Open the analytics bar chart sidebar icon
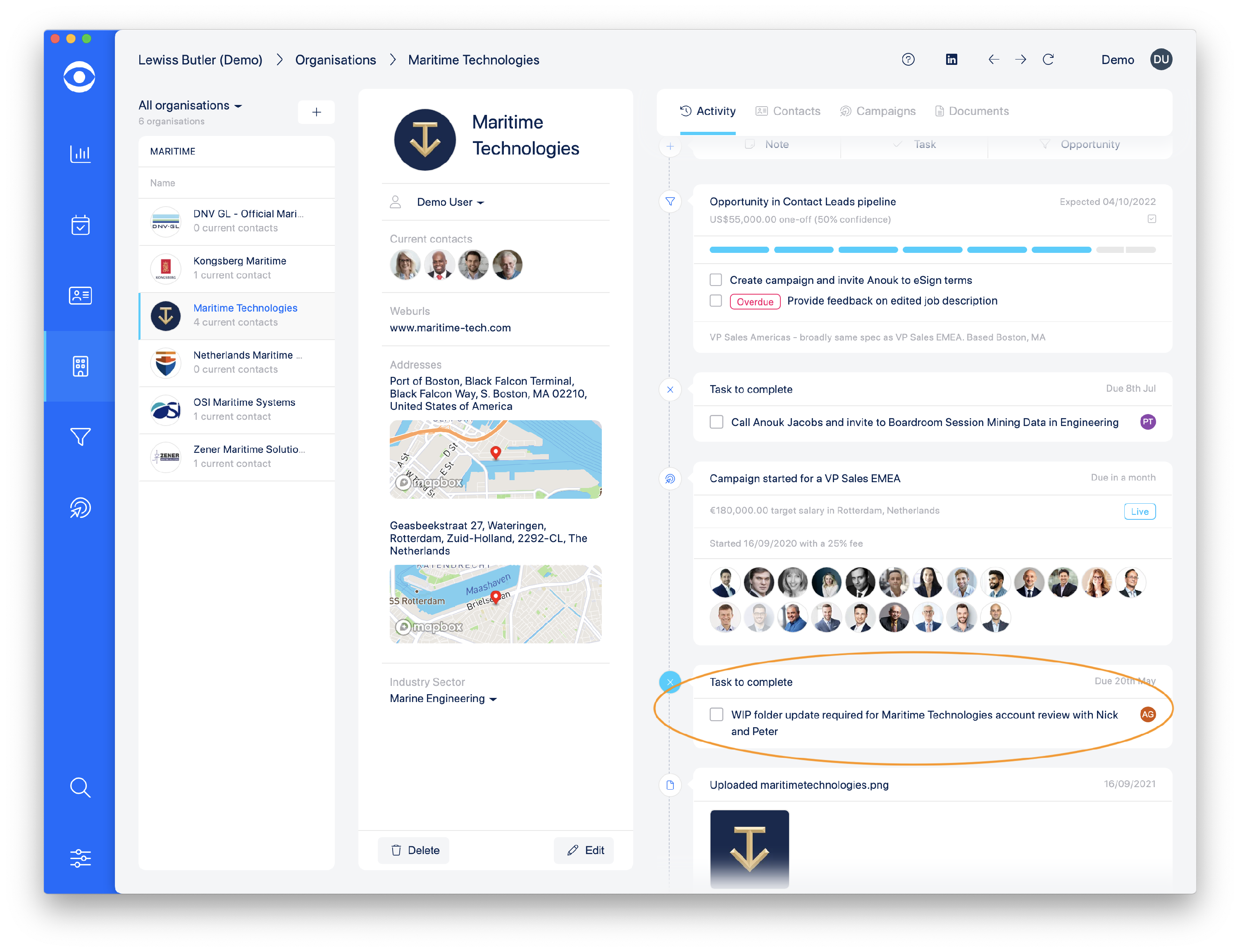Viewport: 1240px width, 952px height. point(80,154)
